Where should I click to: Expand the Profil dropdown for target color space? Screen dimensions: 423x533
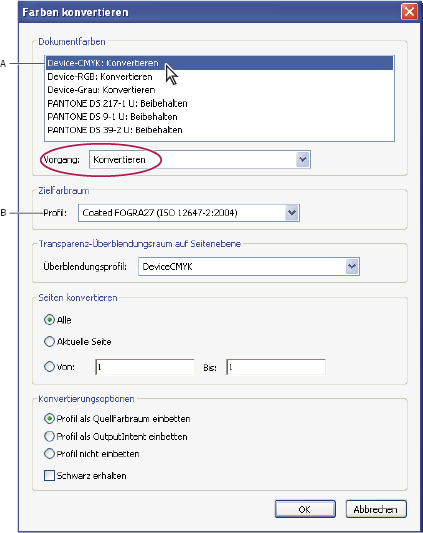(292, 213)
